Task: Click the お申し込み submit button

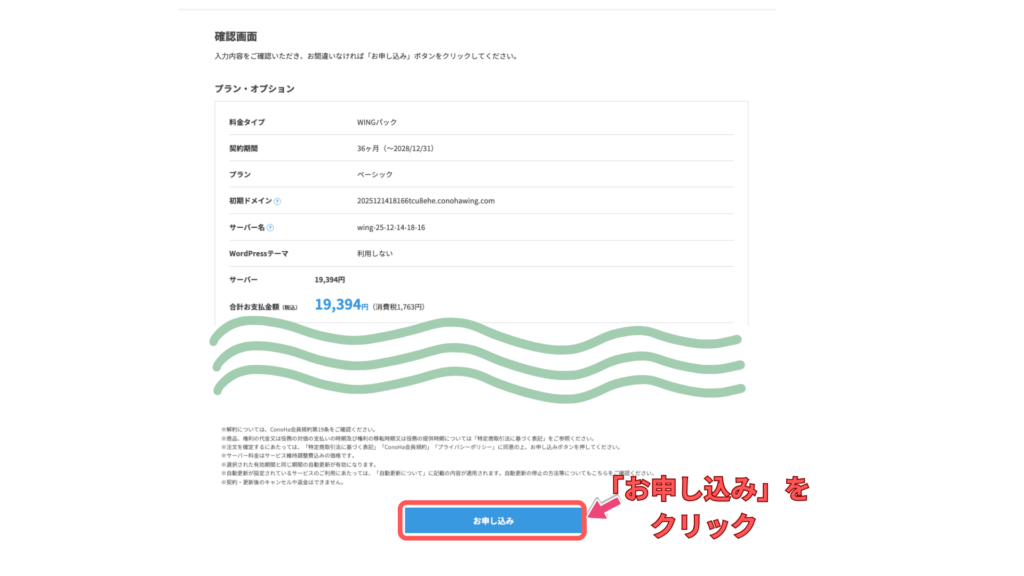Action: pos(493,521)
